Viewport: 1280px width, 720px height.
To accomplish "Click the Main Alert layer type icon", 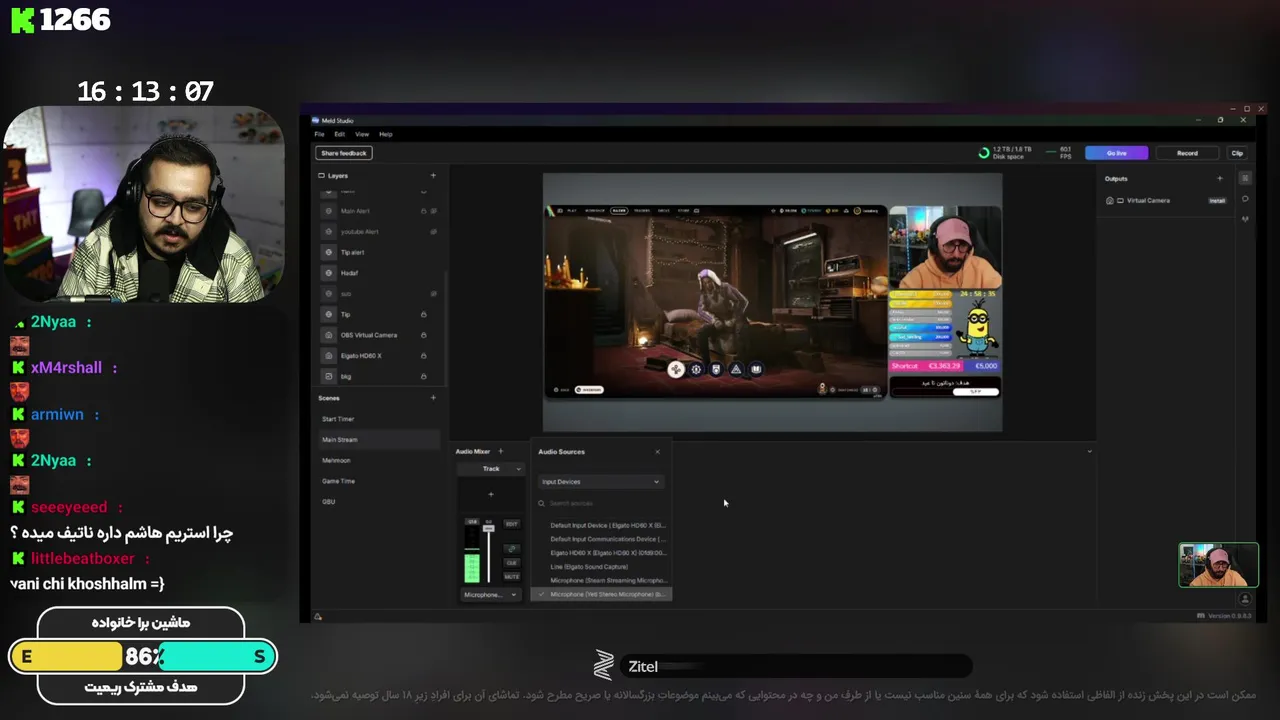I will coord(328,211).
